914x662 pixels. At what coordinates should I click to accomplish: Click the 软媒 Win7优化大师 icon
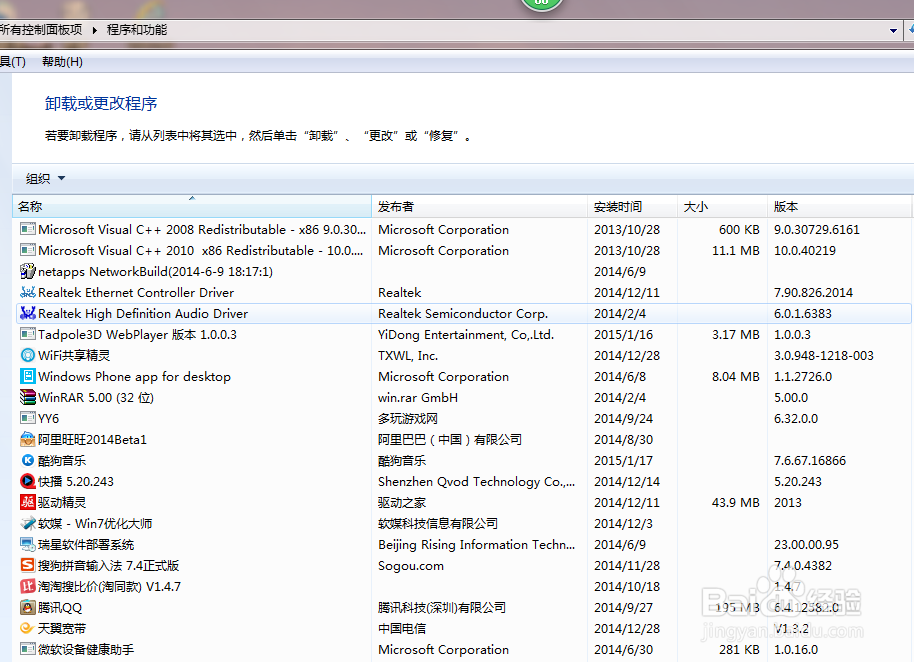pyautogui.click(x=27, y=523)
